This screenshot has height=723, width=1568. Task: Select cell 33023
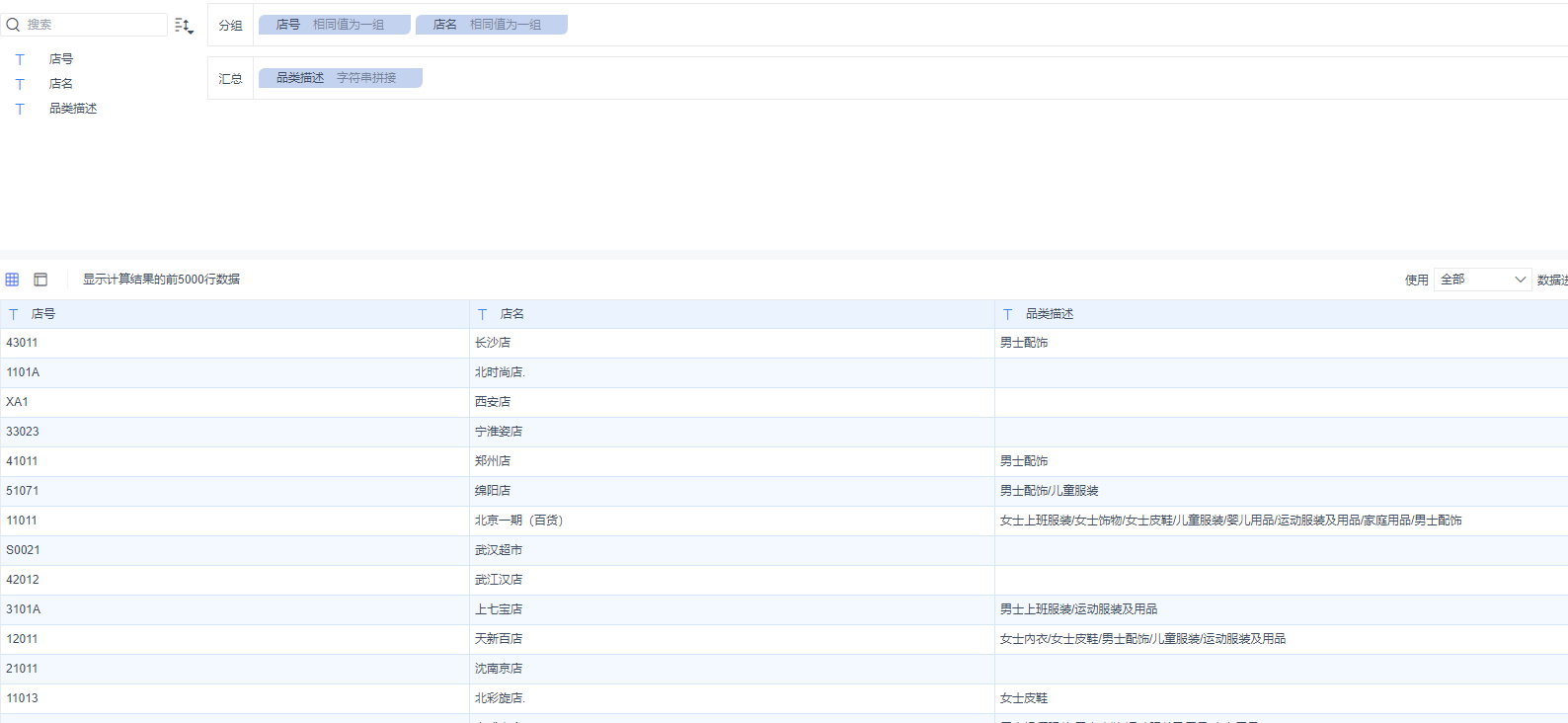pos(235,432)
